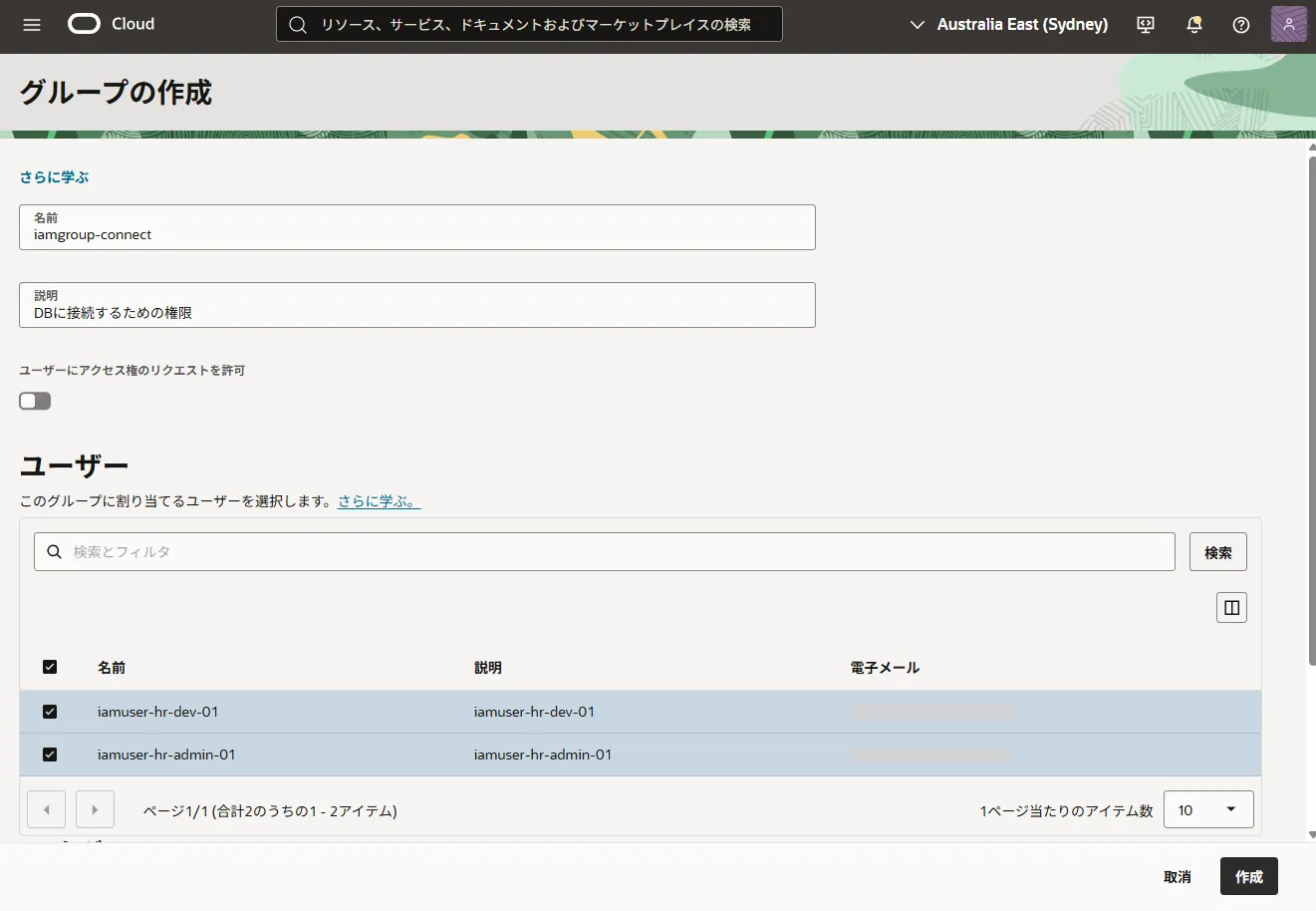This screenshot has width=1316, height=911.
Task: Toggle the access request permission switch
Action: 35,401
